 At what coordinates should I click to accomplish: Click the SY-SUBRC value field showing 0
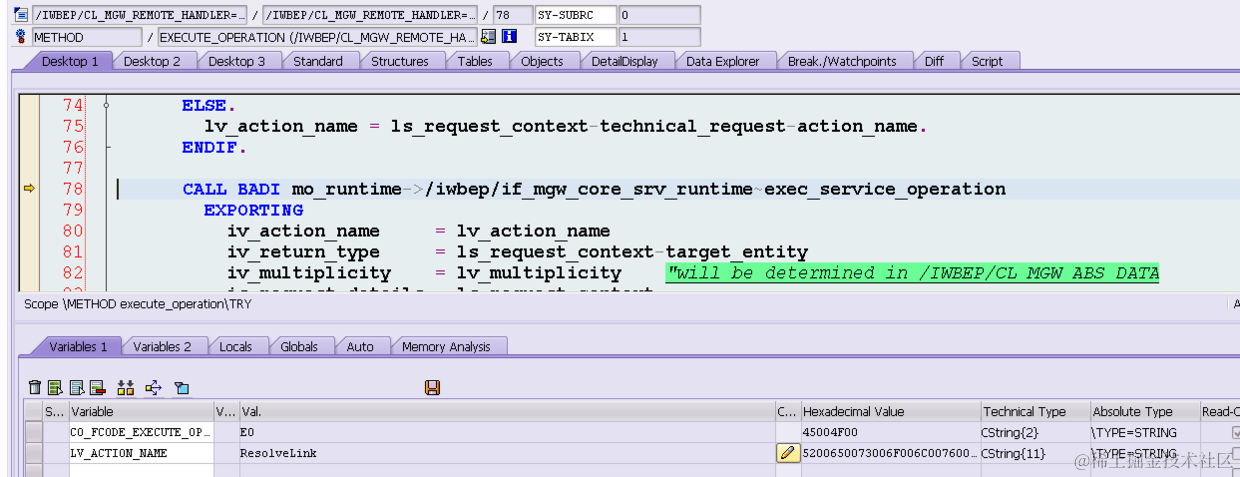point(659,15)
